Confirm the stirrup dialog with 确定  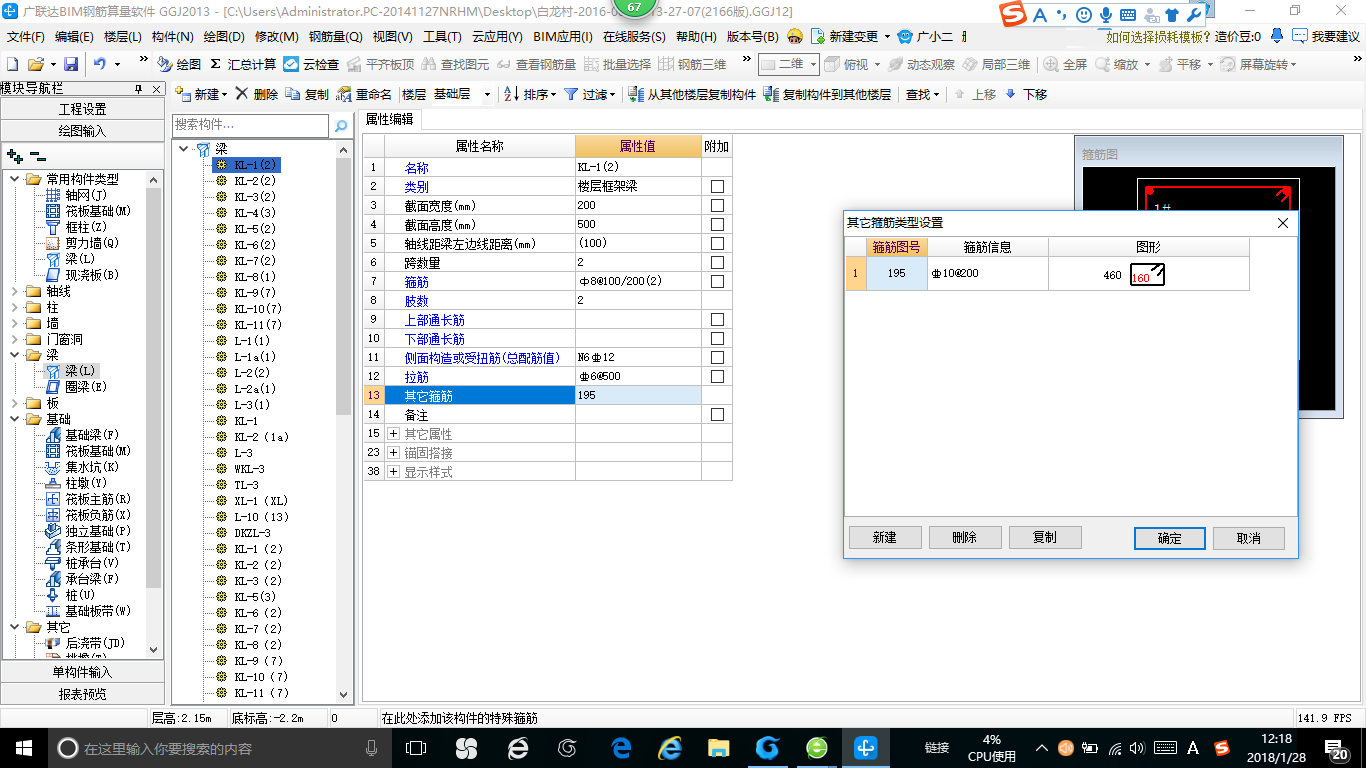click(1170, 538)
